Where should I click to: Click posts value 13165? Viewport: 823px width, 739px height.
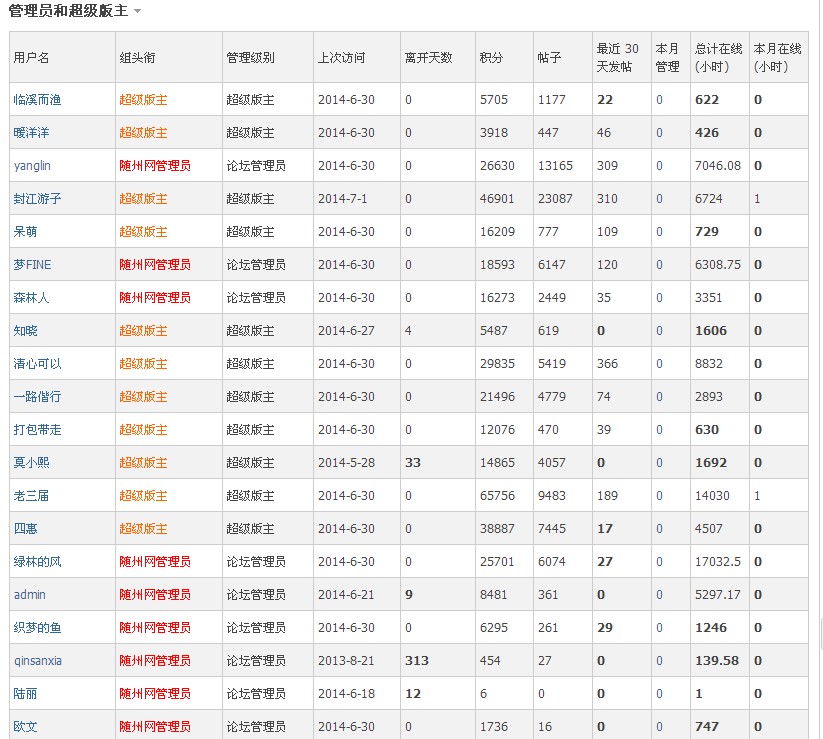tap(555, 166)
